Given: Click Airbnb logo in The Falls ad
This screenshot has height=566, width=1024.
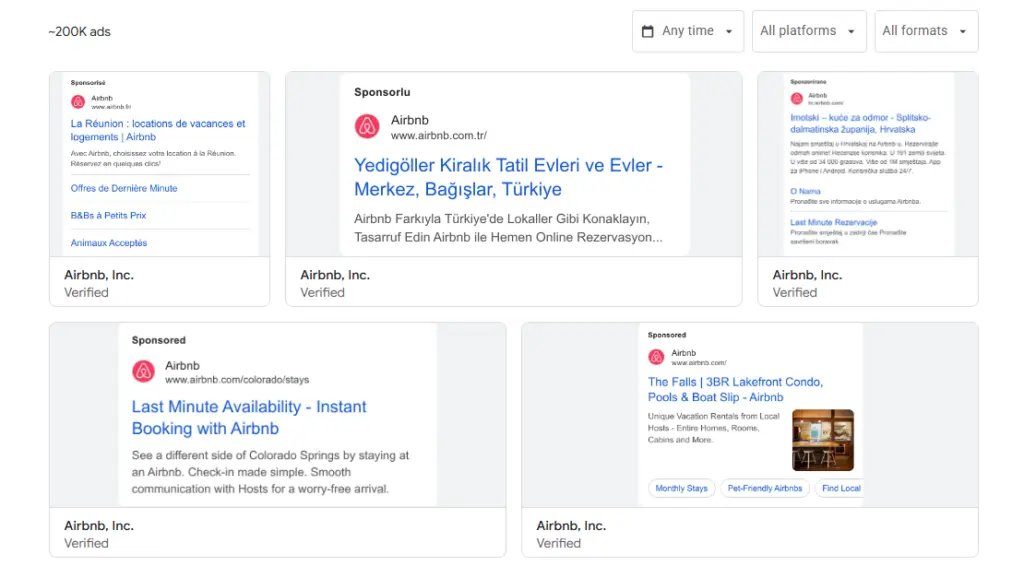Looking at the screenshot, I should pyautogui.click(x=656, y=356).
